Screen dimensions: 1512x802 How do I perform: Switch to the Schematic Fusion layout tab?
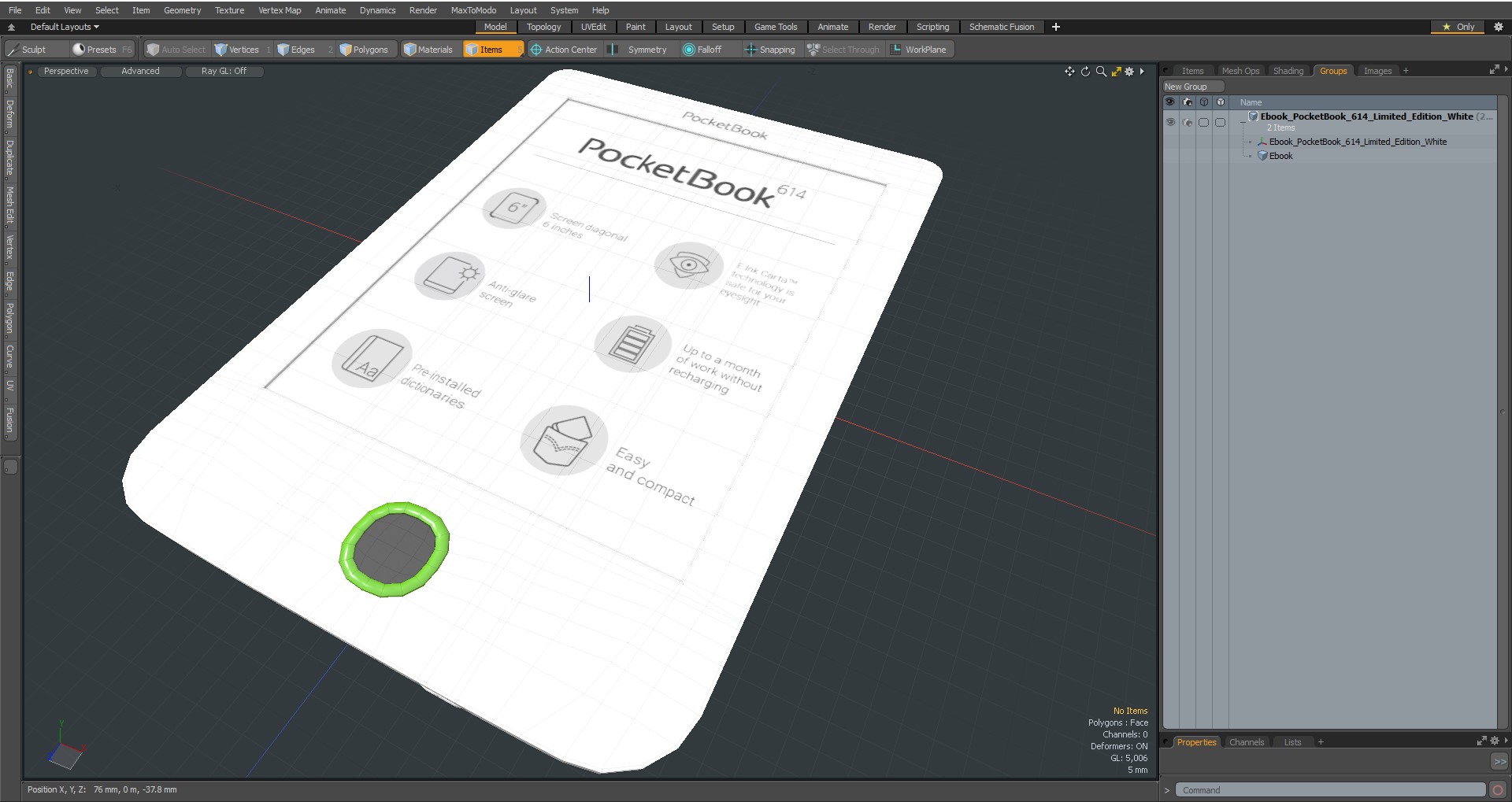[x=1002, y=27]
